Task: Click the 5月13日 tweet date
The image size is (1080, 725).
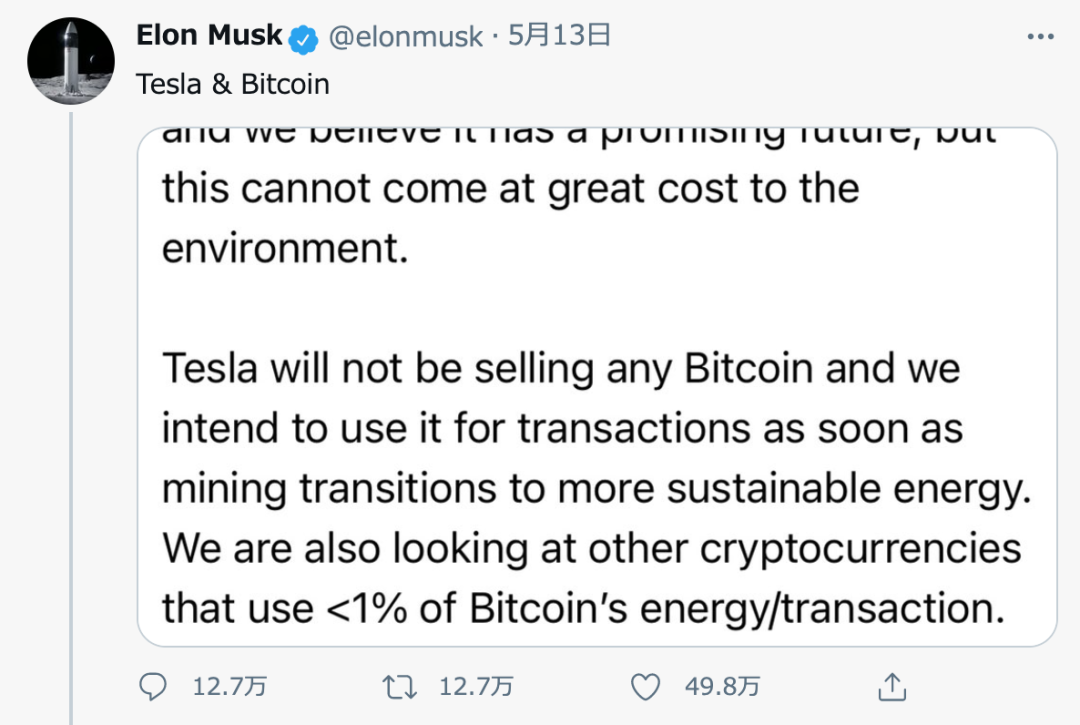Action: click(559, 35)
